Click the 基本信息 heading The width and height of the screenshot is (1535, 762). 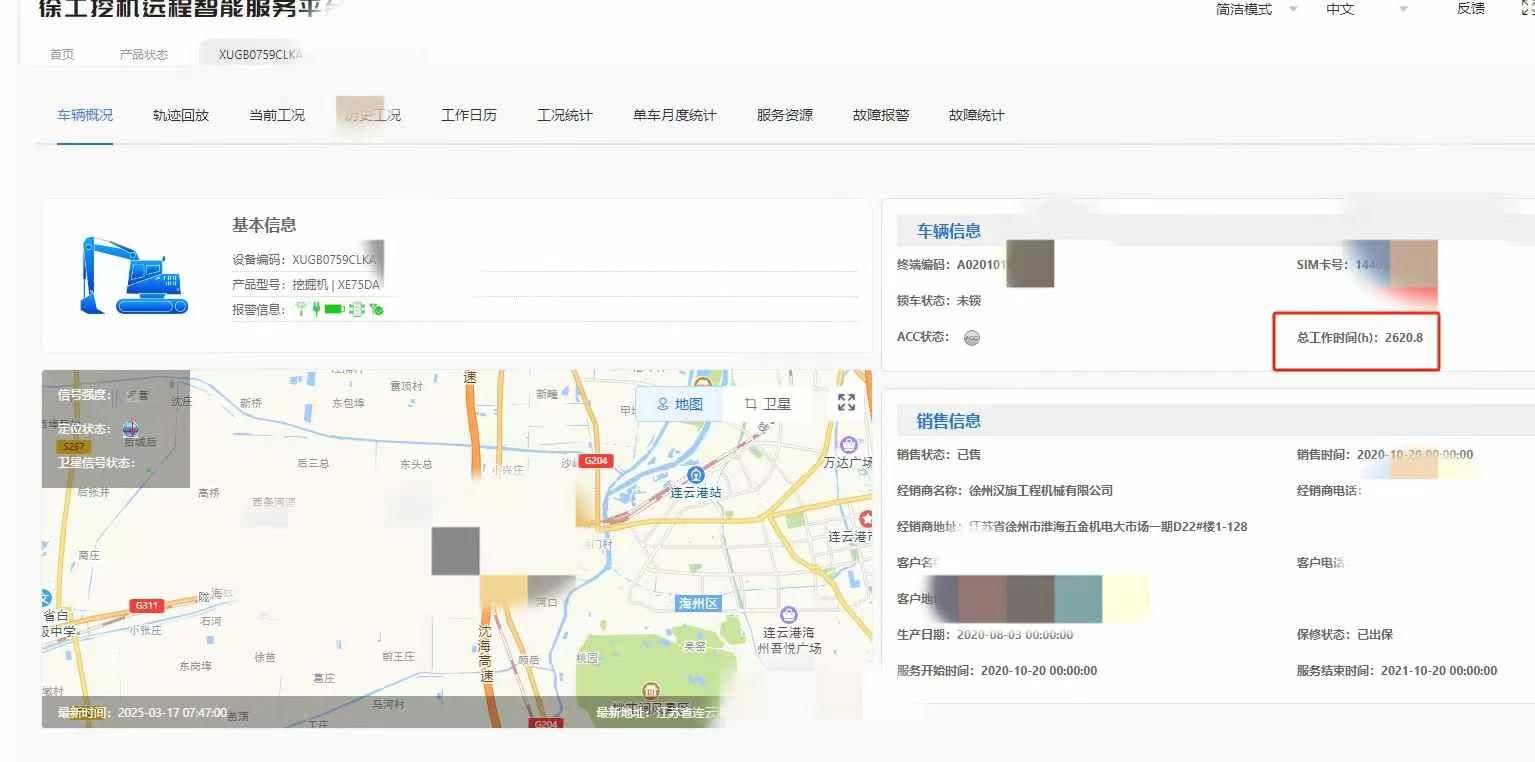coord(264,225)
